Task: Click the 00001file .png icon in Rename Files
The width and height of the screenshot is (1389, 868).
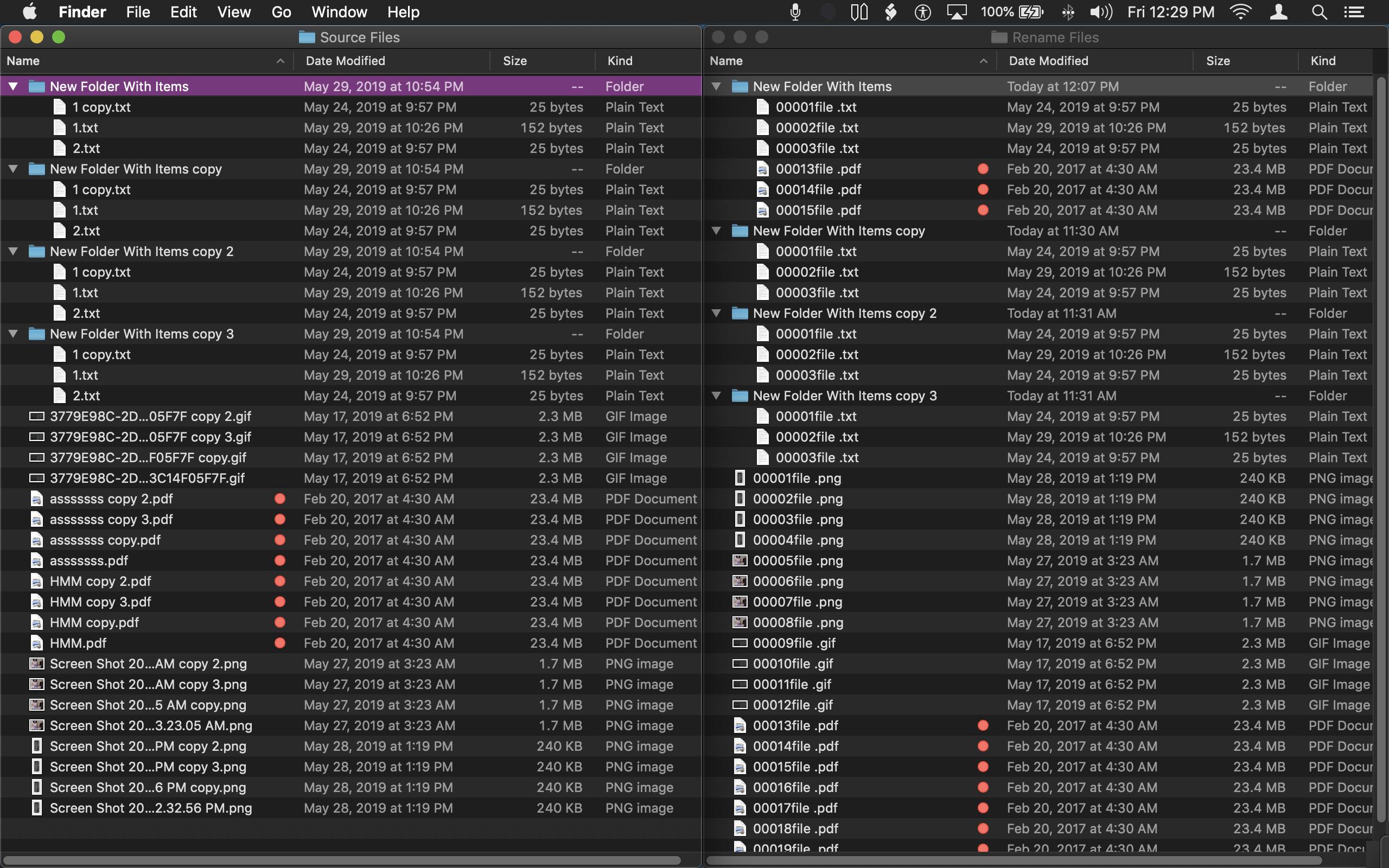Action: pyautogui.click(x=740, y=478)
